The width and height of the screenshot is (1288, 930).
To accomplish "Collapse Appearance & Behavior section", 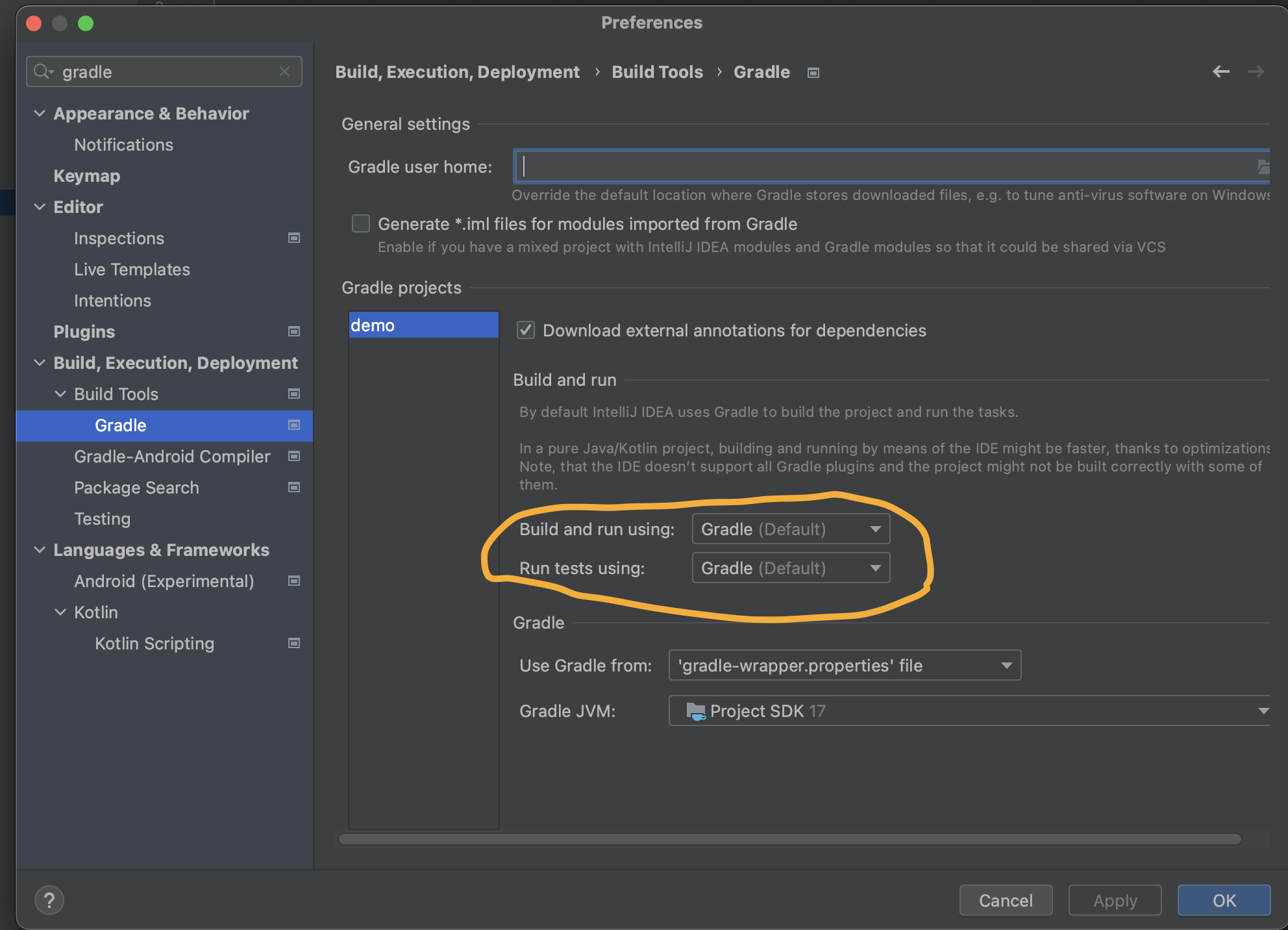I will 40,114.
